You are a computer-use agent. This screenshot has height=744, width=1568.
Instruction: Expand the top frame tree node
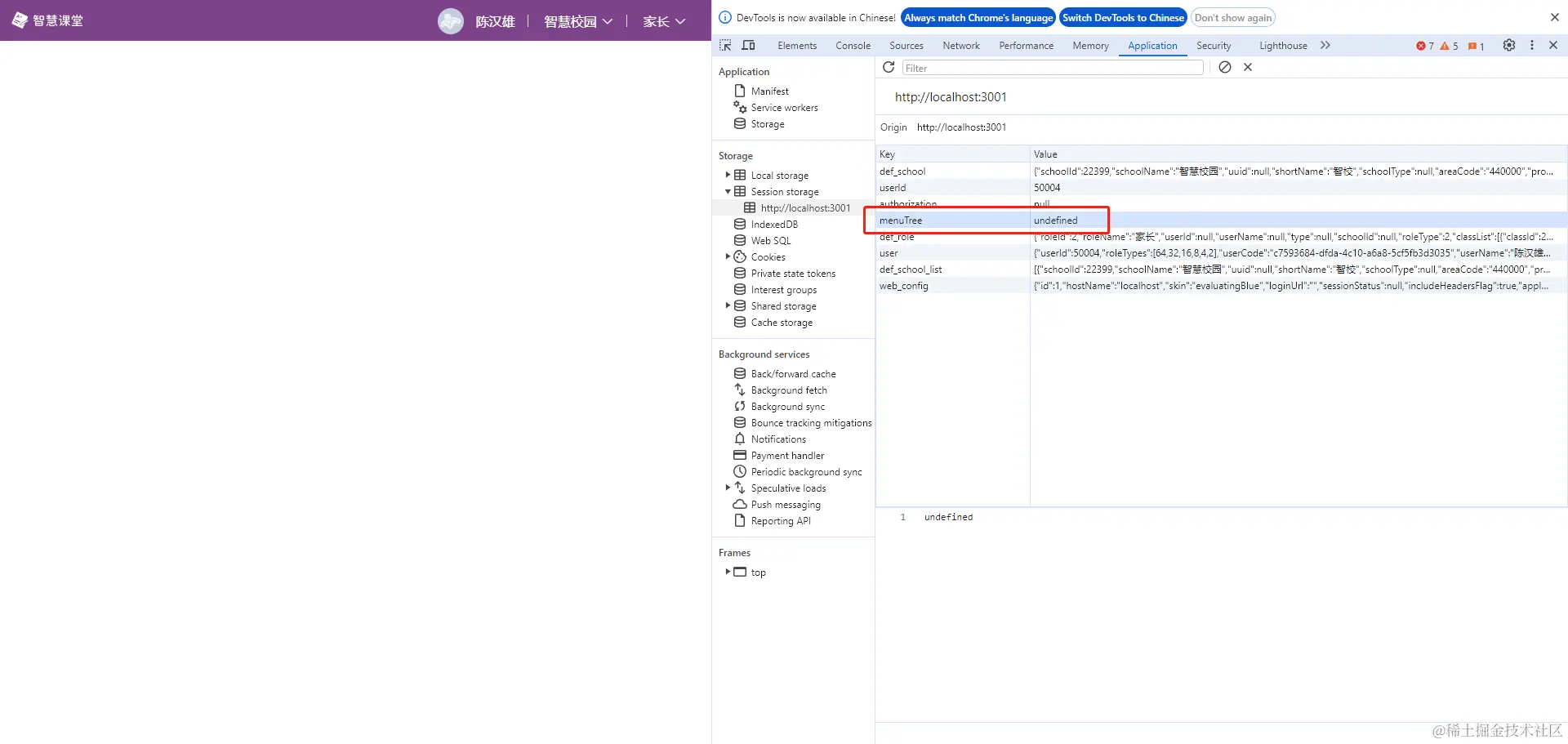pos(728,572)
